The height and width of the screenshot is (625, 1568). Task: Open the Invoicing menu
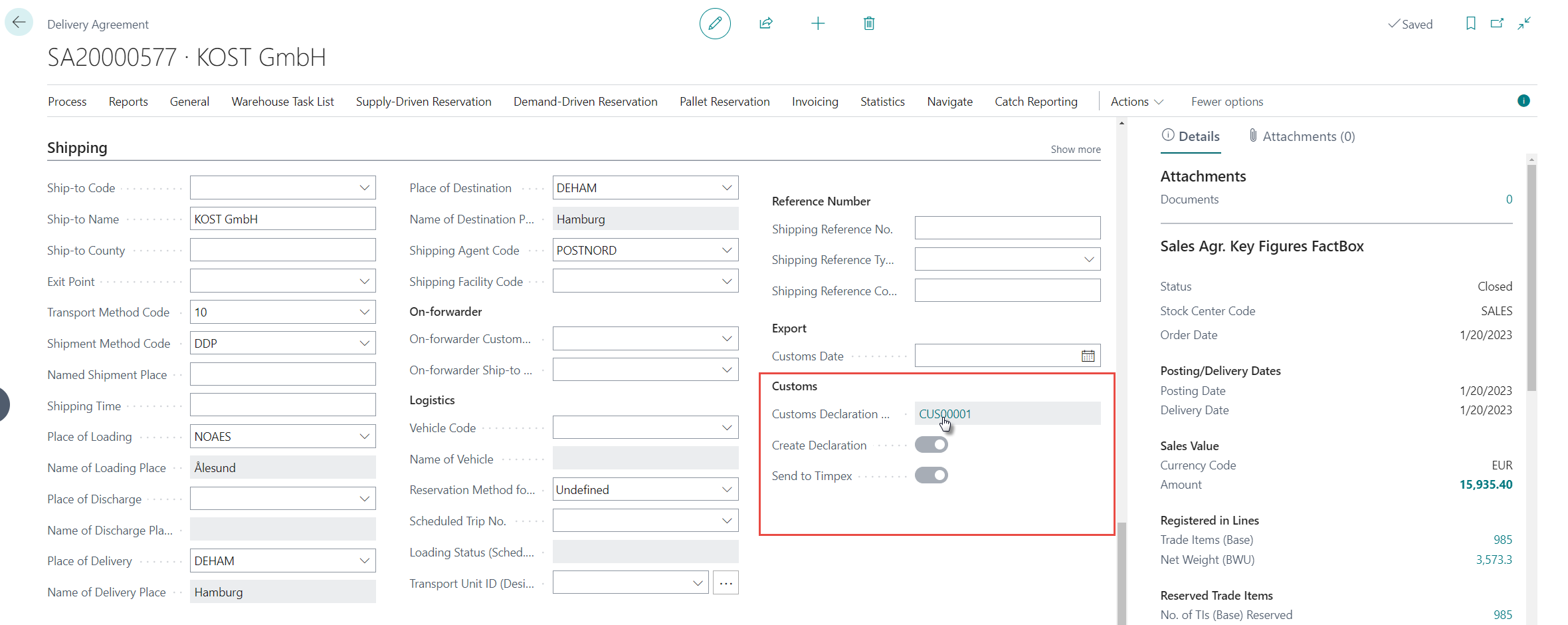[x=815, y=102]
